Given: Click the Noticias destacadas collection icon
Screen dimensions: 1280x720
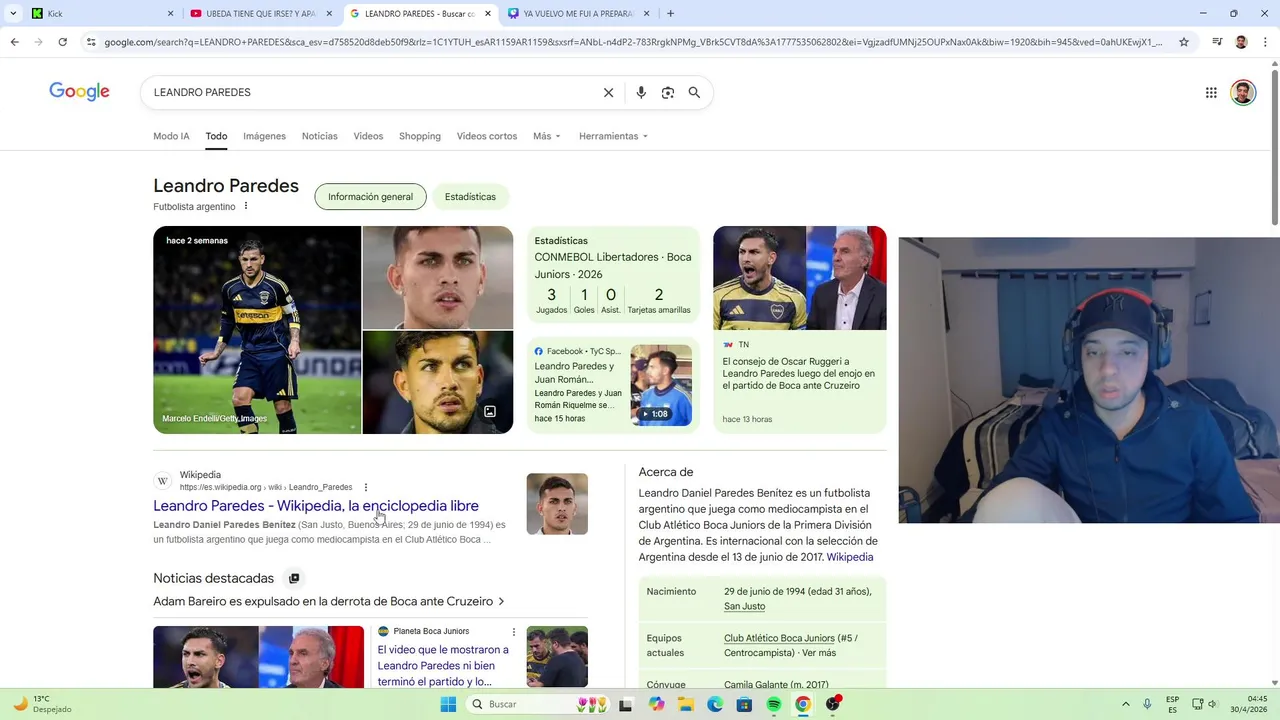Looking at the screenshot, I should pyautogui.click(x=294, y=578).
